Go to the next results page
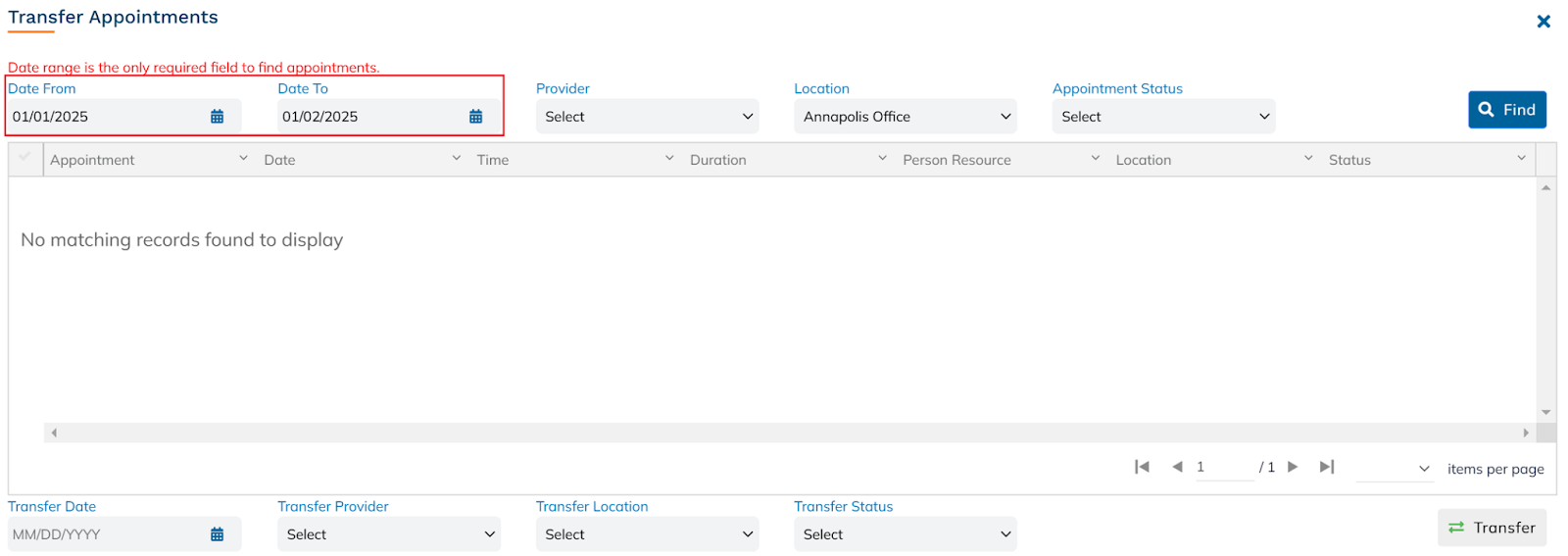 [1293, 467]
